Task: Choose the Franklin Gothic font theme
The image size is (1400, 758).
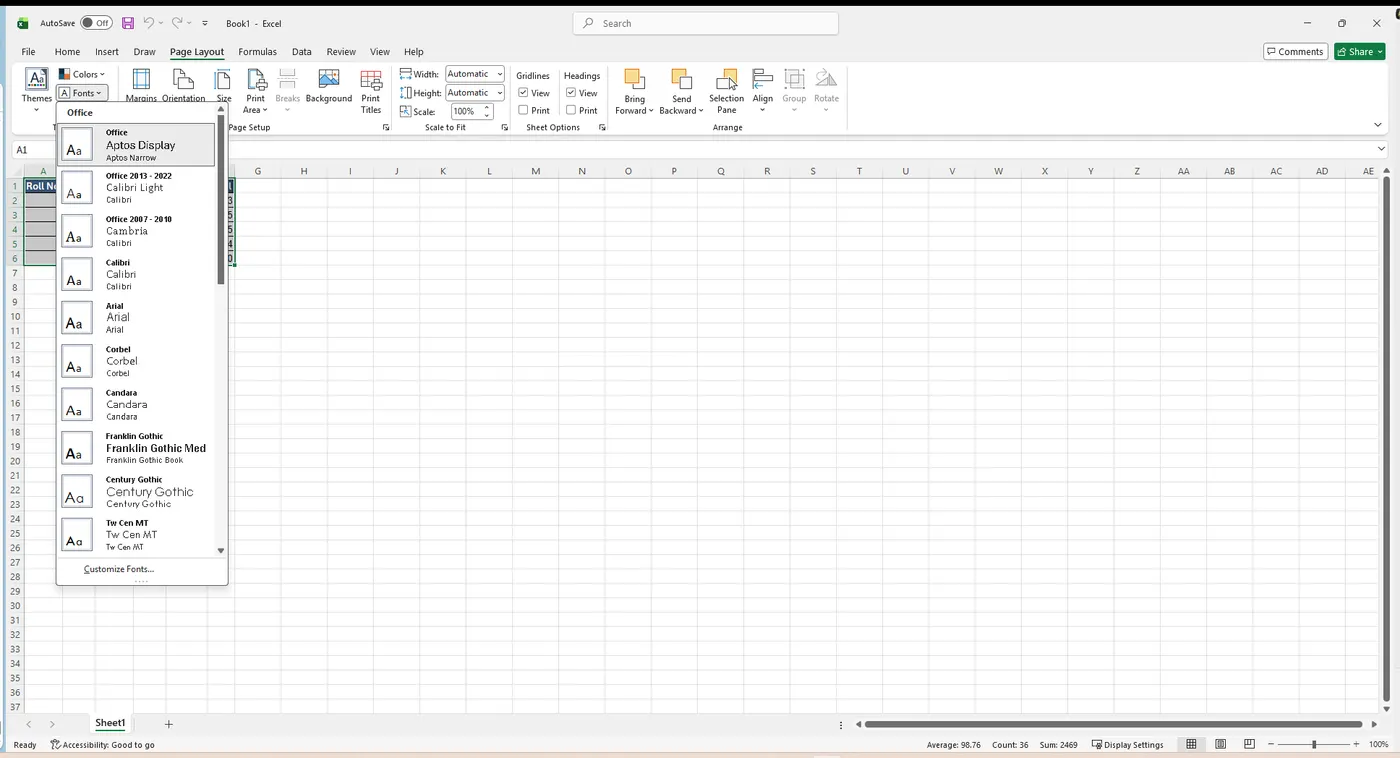Action: coord(137,448)
